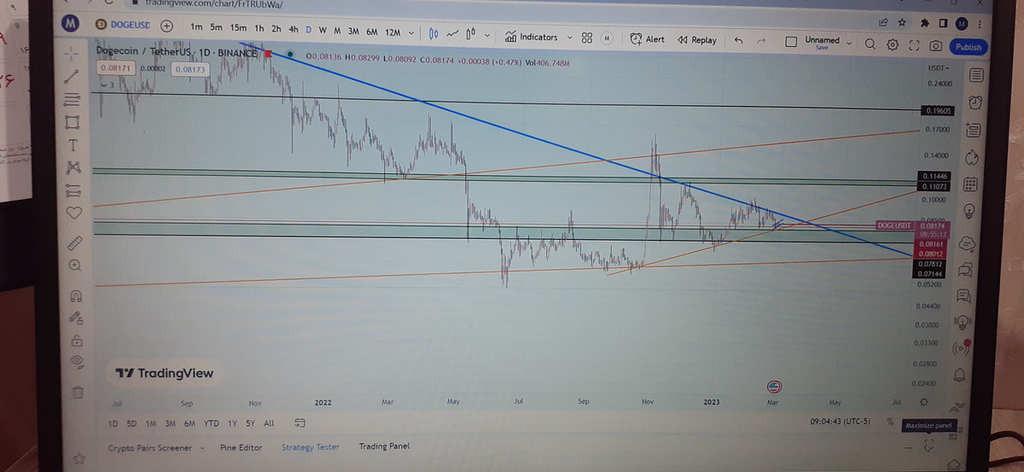Open the Strategy Tester tab

[x=310, y=447]
